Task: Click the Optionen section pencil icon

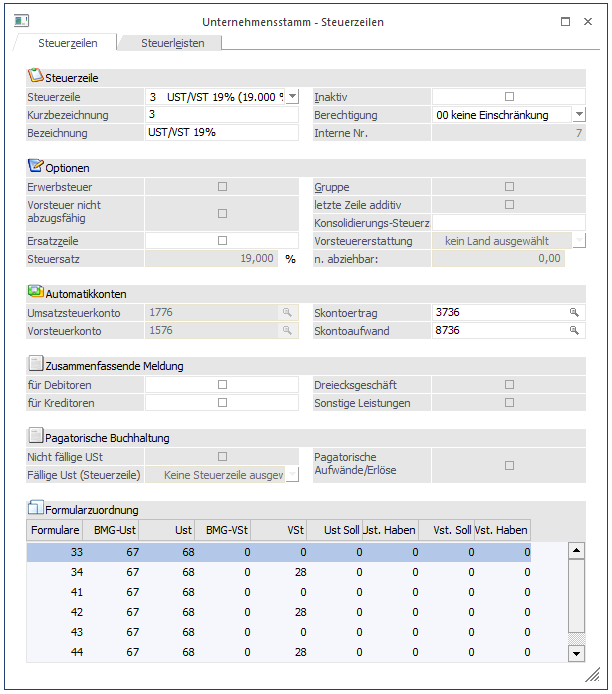Action: click(x=36, y=167)
